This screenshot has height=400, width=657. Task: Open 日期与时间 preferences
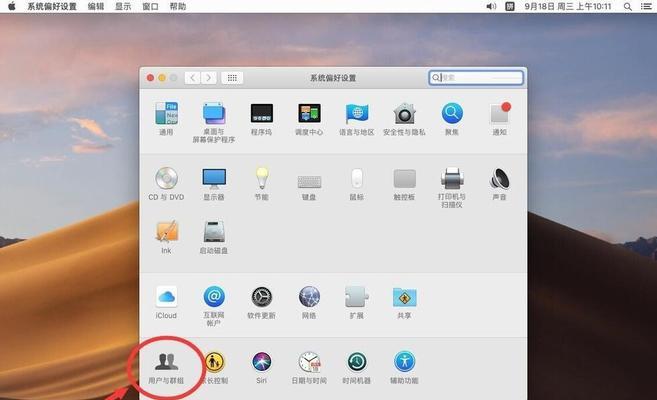pyautogui.click(x=309, y=368)
